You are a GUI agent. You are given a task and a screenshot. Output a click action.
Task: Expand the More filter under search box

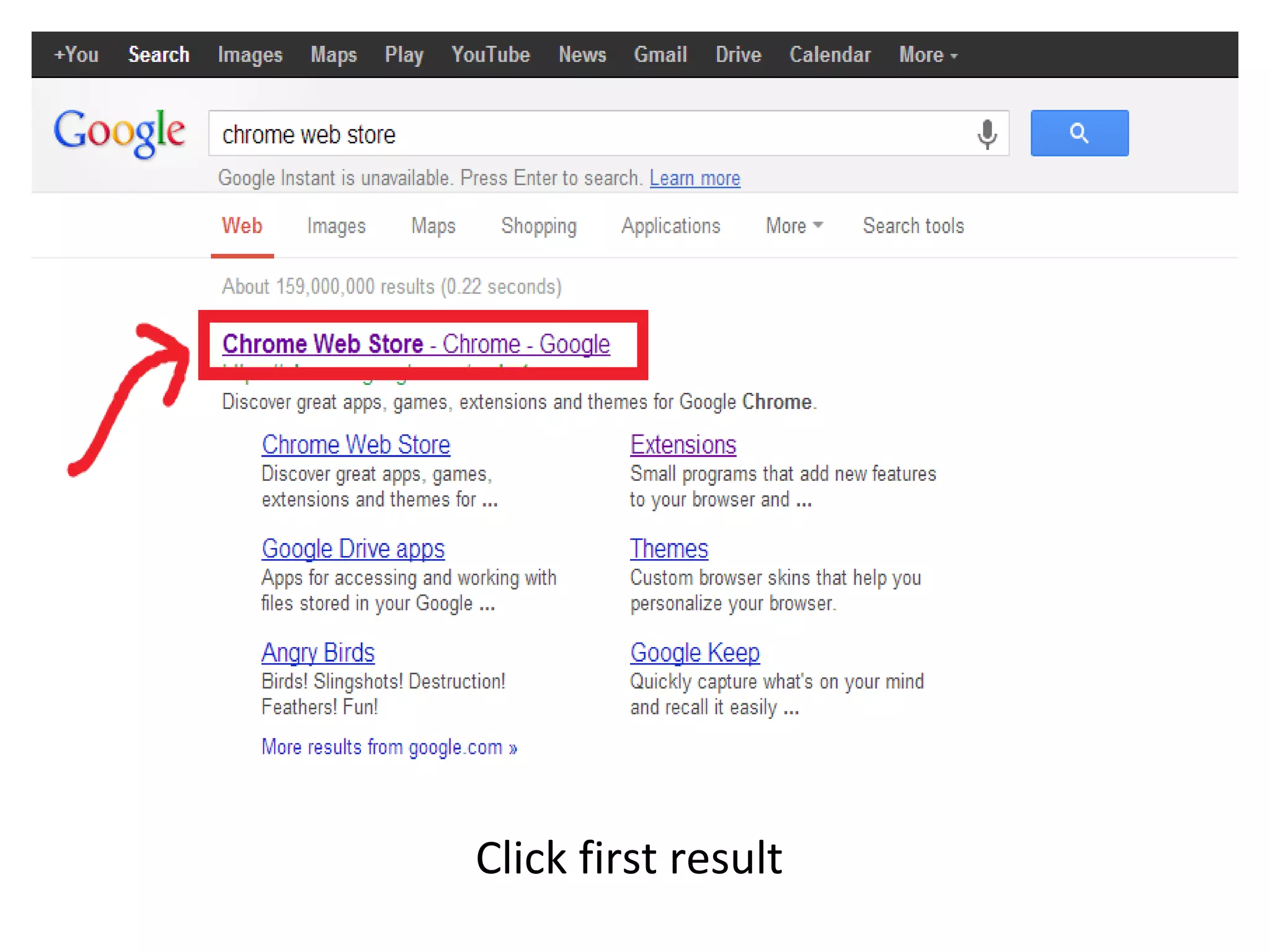click(794, 226)
